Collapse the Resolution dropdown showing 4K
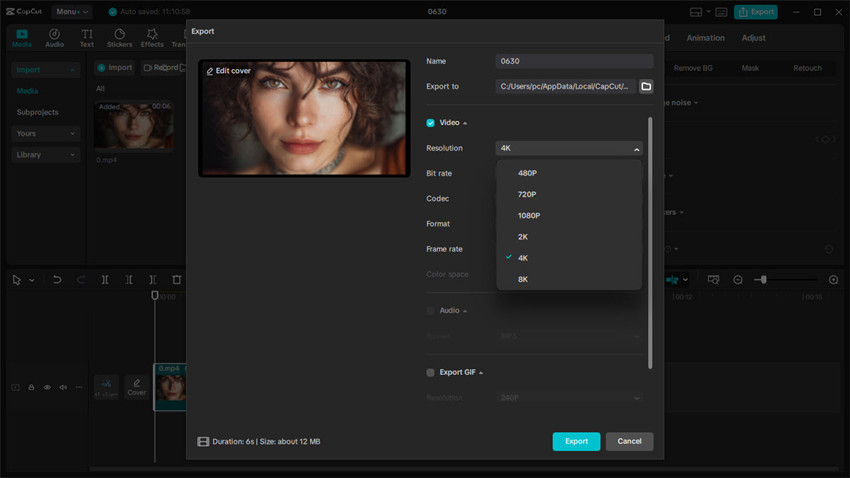850x478 pixels. (x=569, y=148)
